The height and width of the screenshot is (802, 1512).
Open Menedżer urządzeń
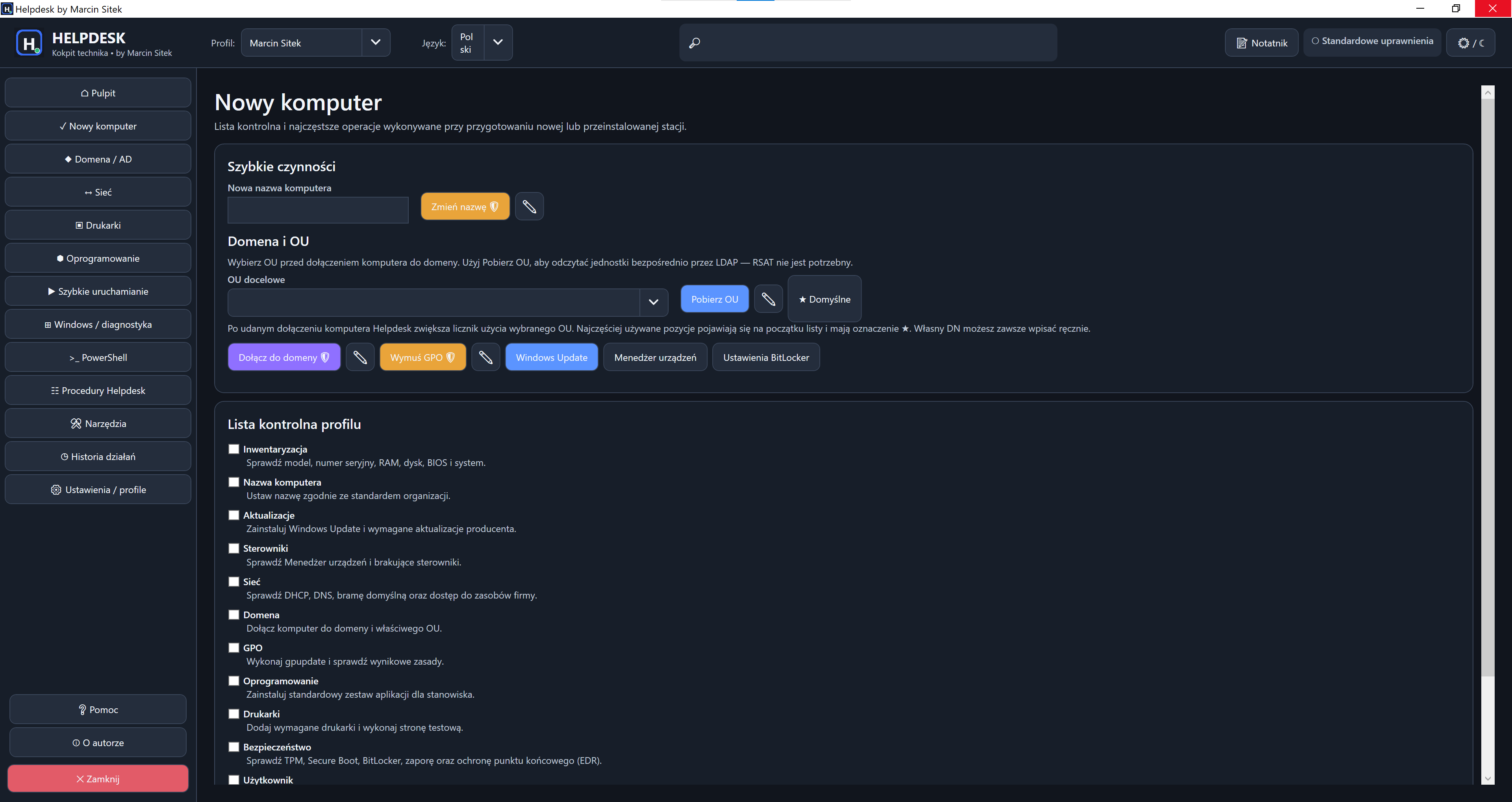point(655,357)
